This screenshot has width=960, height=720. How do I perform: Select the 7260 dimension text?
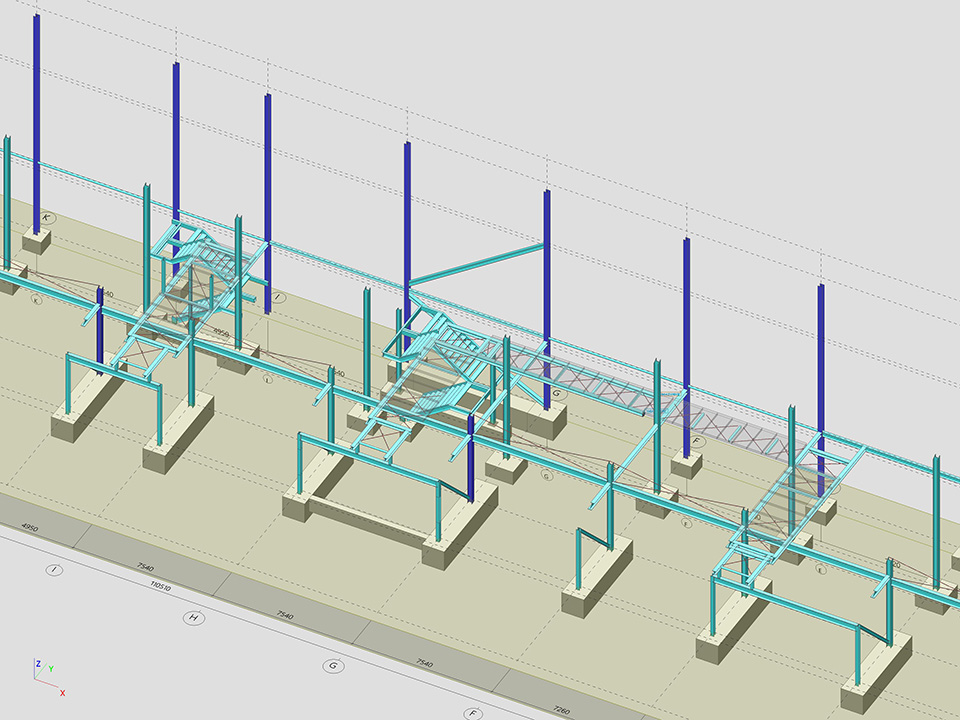point(561,711)
